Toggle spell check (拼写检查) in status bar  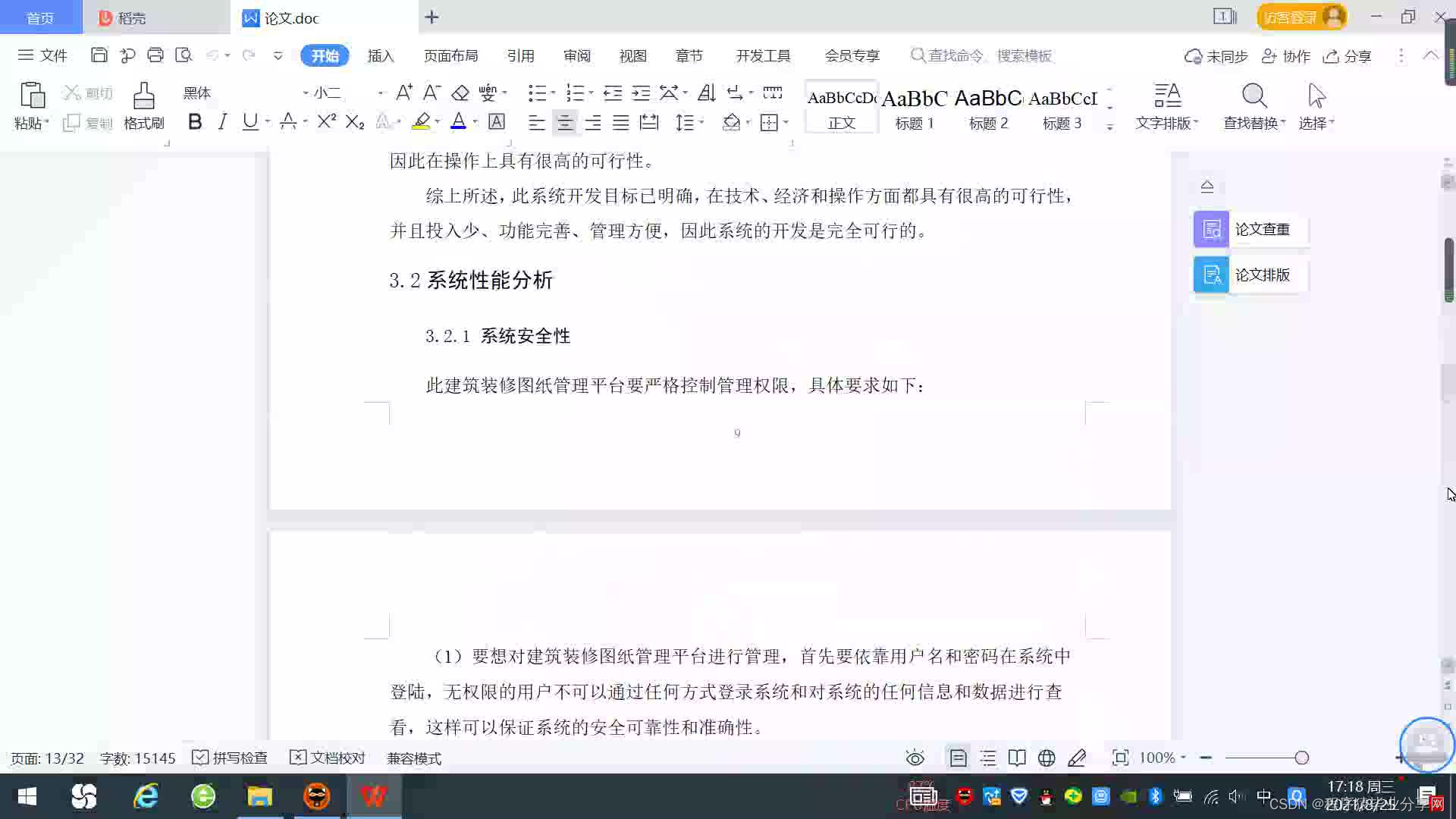(x=231, y=758)
